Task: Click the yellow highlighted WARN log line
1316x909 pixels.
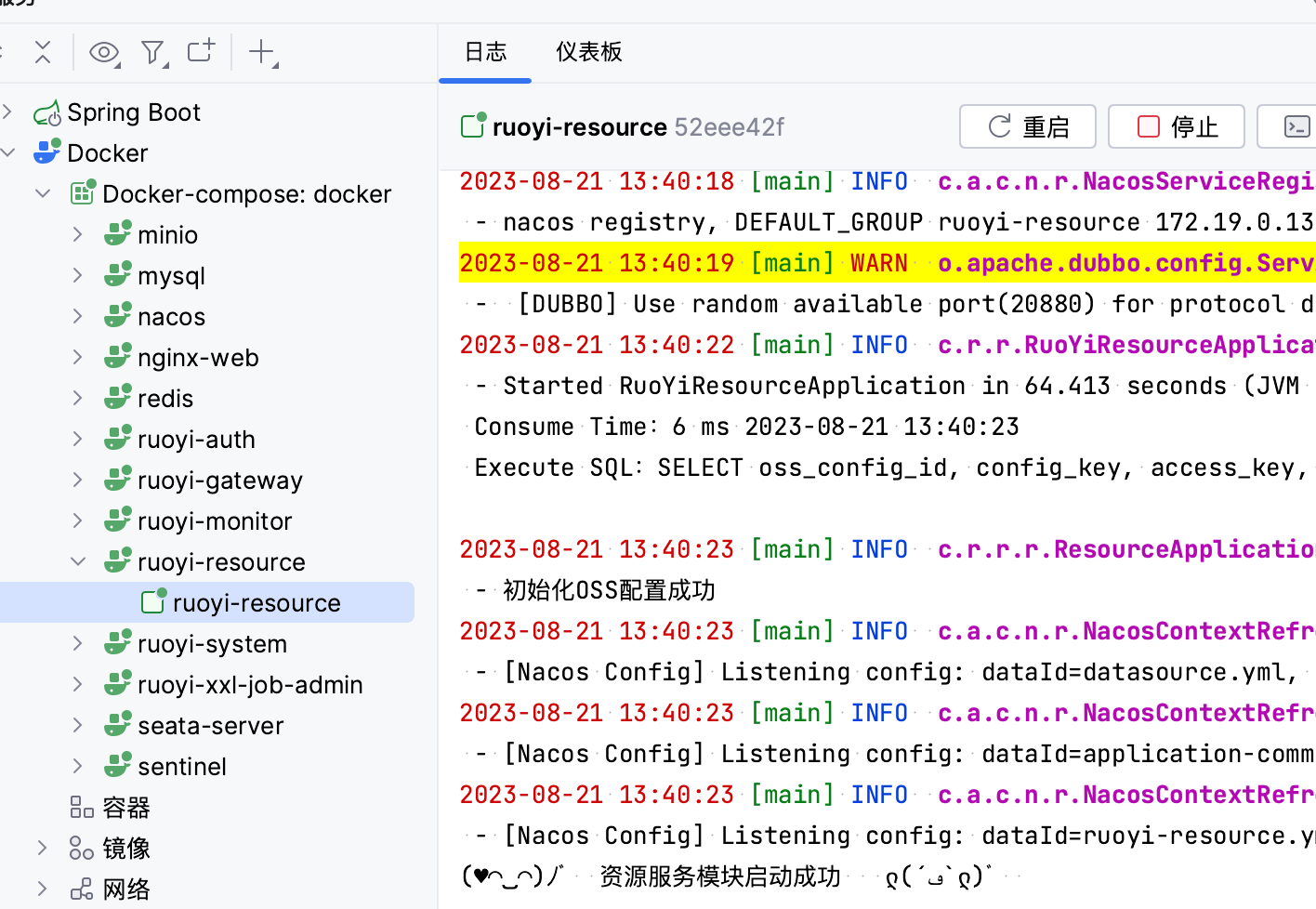Action: [x=888, y=263]
